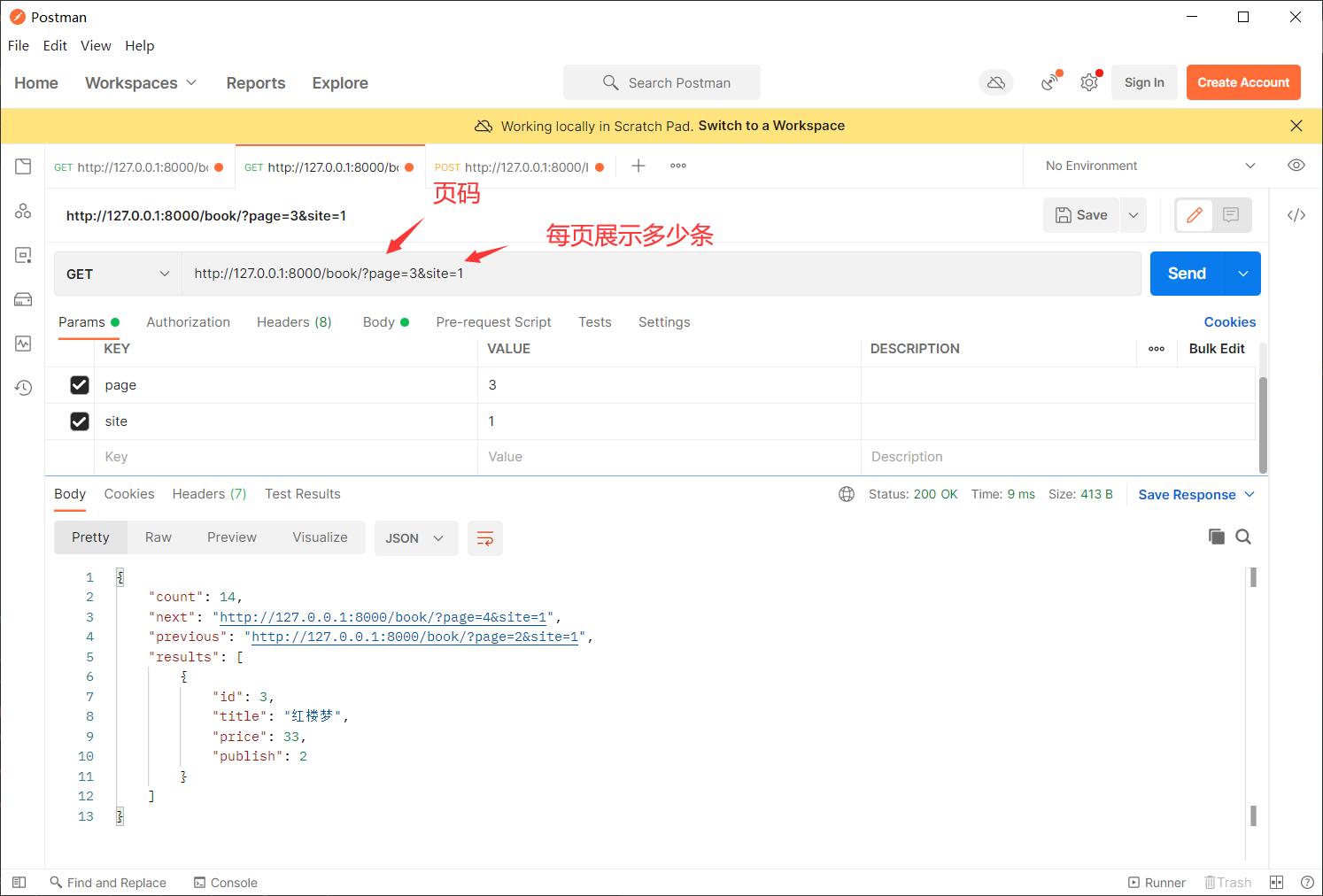Click the offline cloud sync icon
The height and width of the screenshot is (896, 1323).
tap(996, 82)
